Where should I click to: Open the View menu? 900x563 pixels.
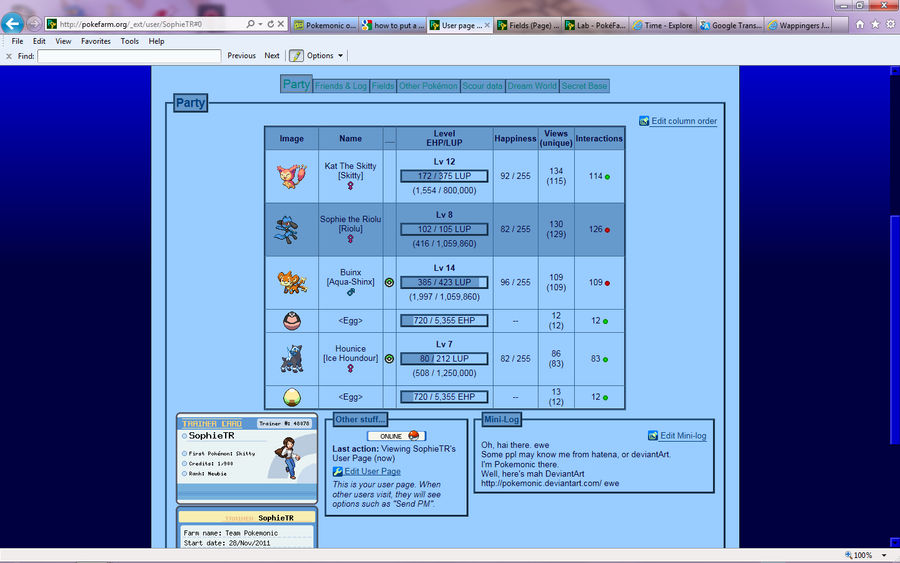point(63,41)
